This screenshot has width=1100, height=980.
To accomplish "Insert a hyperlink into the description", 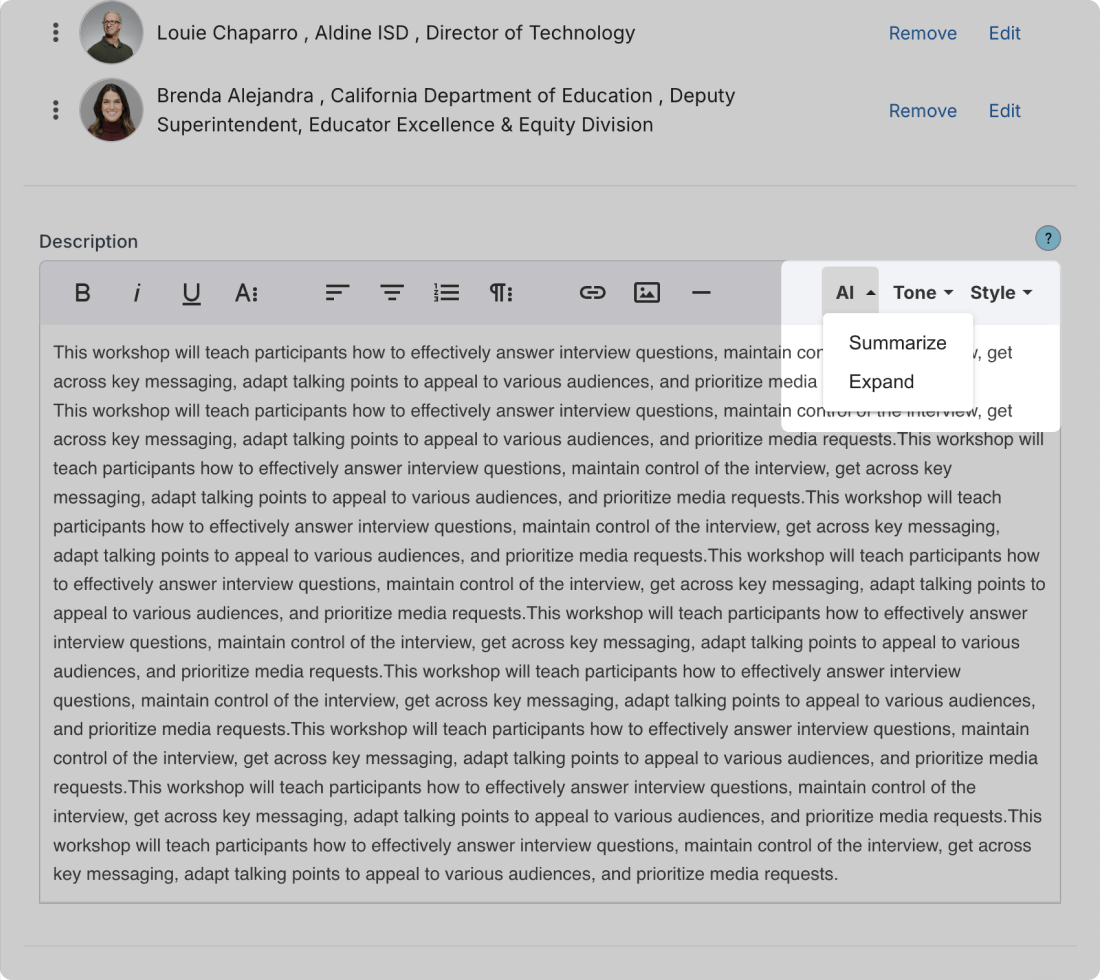I will tap(592, 293).
